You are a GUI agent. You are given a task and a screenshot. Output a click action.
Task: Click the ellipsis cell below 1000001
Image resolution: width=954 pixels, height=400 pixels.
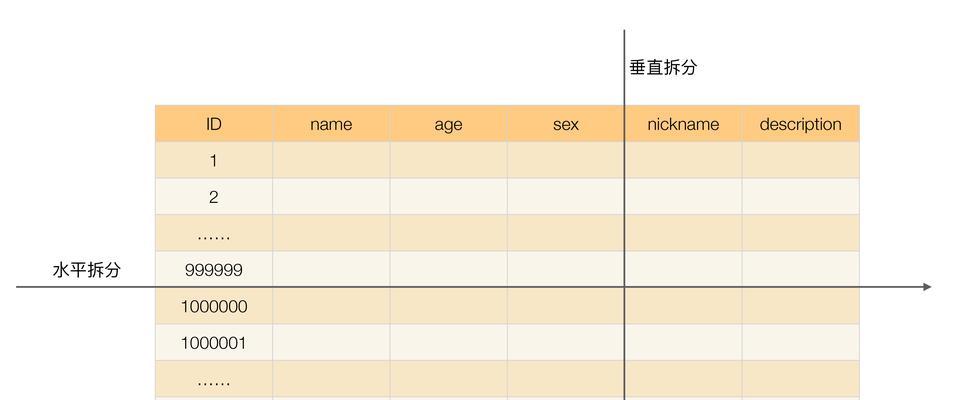214,379
